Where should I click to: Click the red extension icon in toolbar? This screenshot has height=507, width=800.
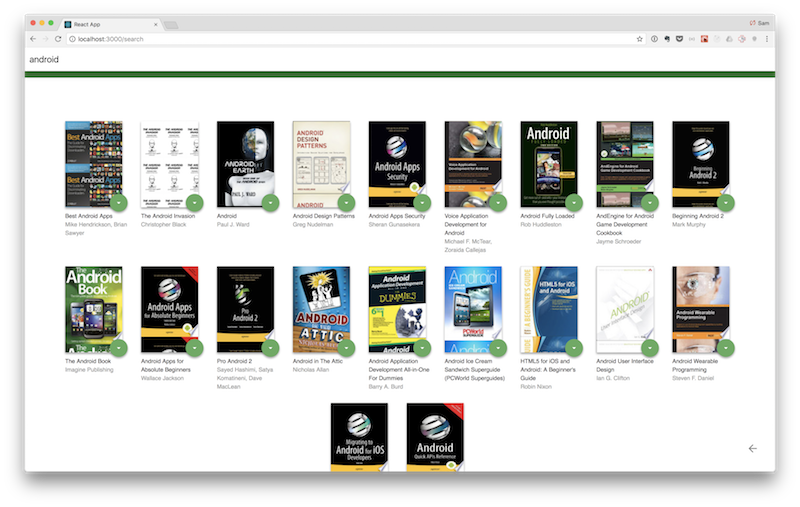click(x=704, y=39)
